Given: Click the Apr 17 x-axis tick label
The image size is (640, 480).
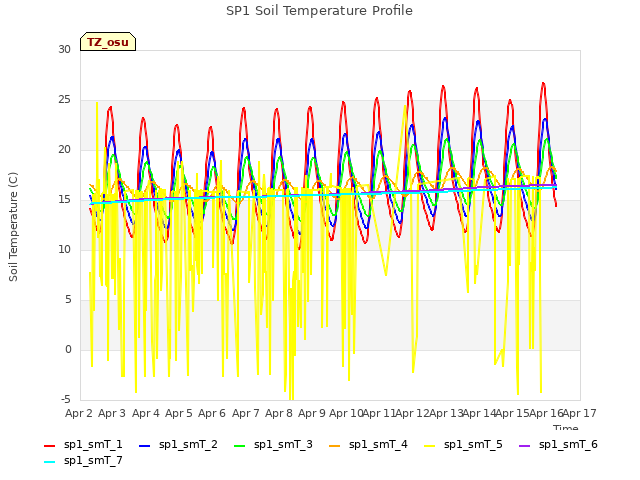Looking at the screenshot, I should (x=580, y=413).
